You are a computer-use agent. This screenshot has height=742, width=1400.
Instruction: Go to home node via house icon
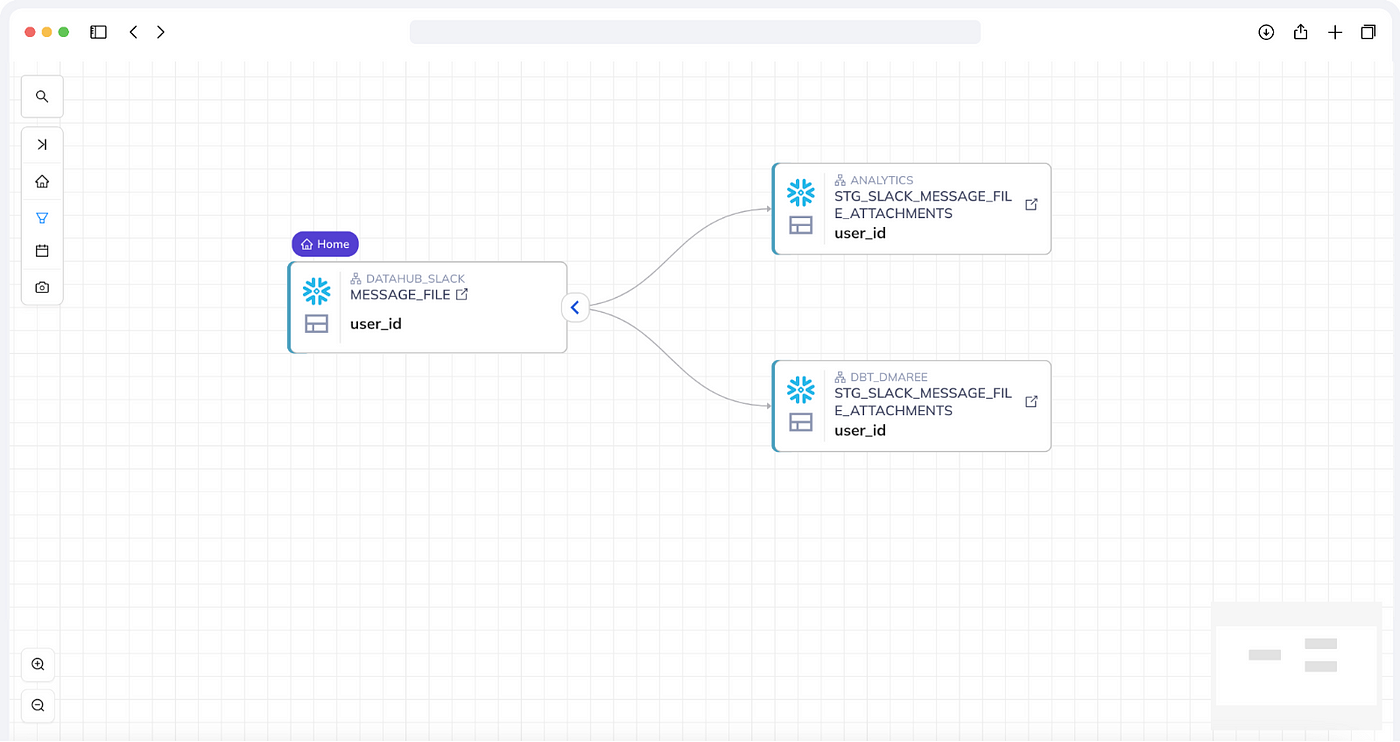pyautogui.click(x=42, y=182)
